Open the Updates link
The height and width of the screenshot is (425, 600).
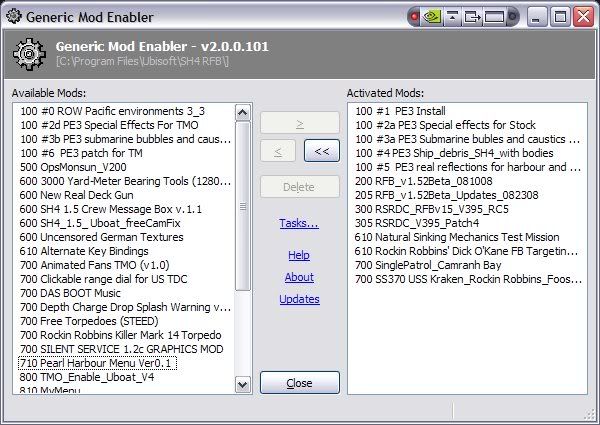tap(299, 299)
